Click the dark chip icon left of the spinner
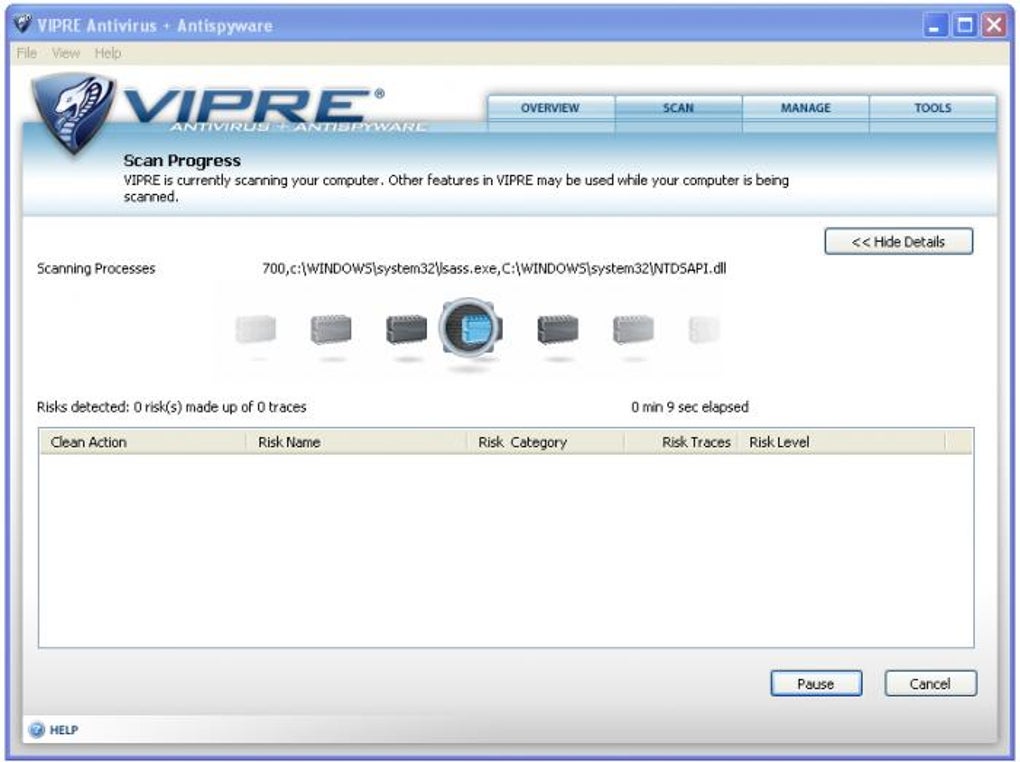1020x762 pixels. tap(404, 330)
